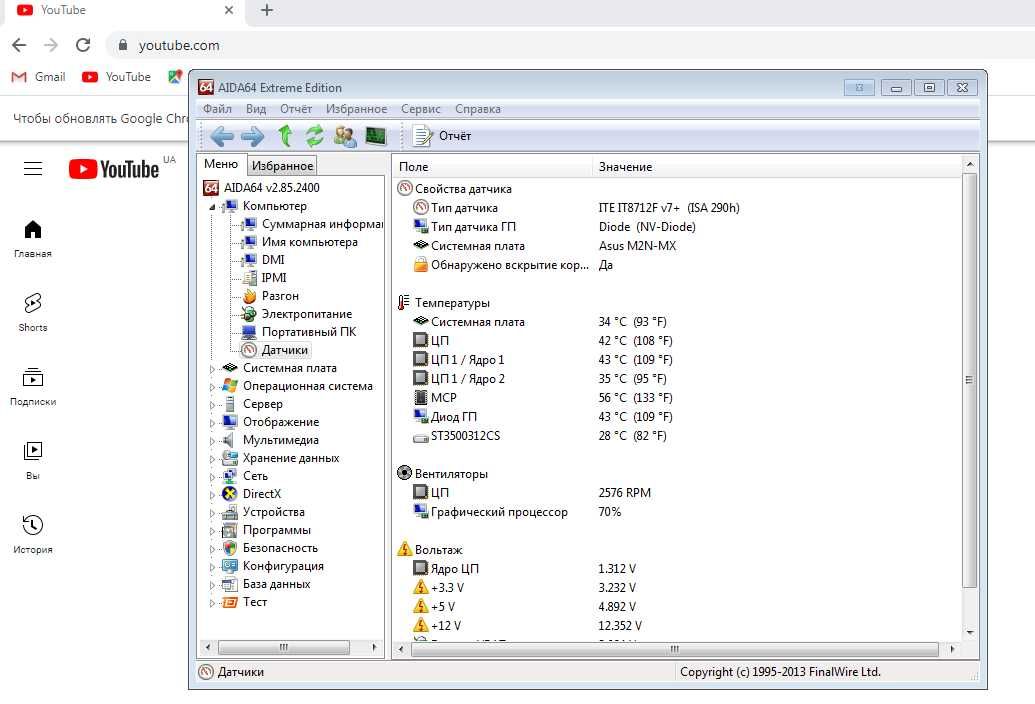This screenshot has height=704, width=1035.
Task: Collapse the Компьютер tree node
Action: [213, 207]
